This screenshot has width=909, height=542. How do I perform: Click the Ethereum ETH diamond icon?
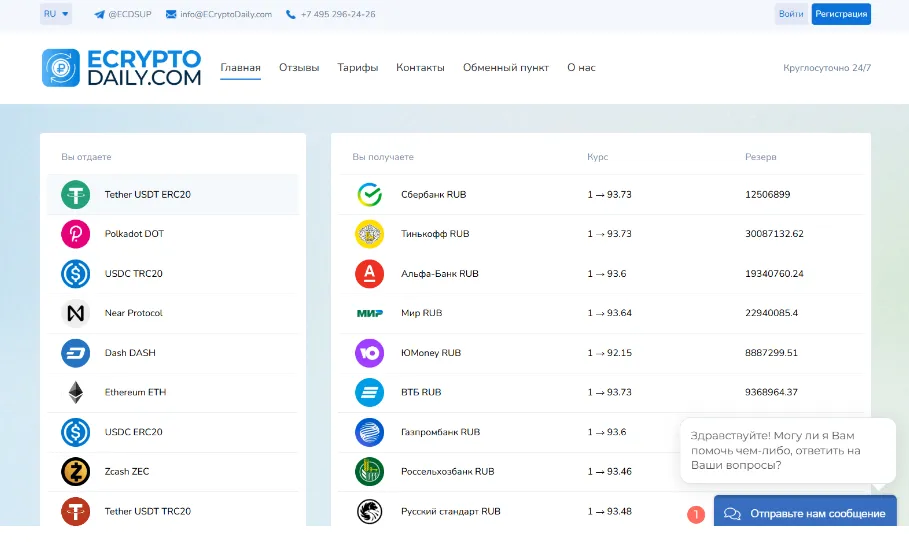point(75,392)
